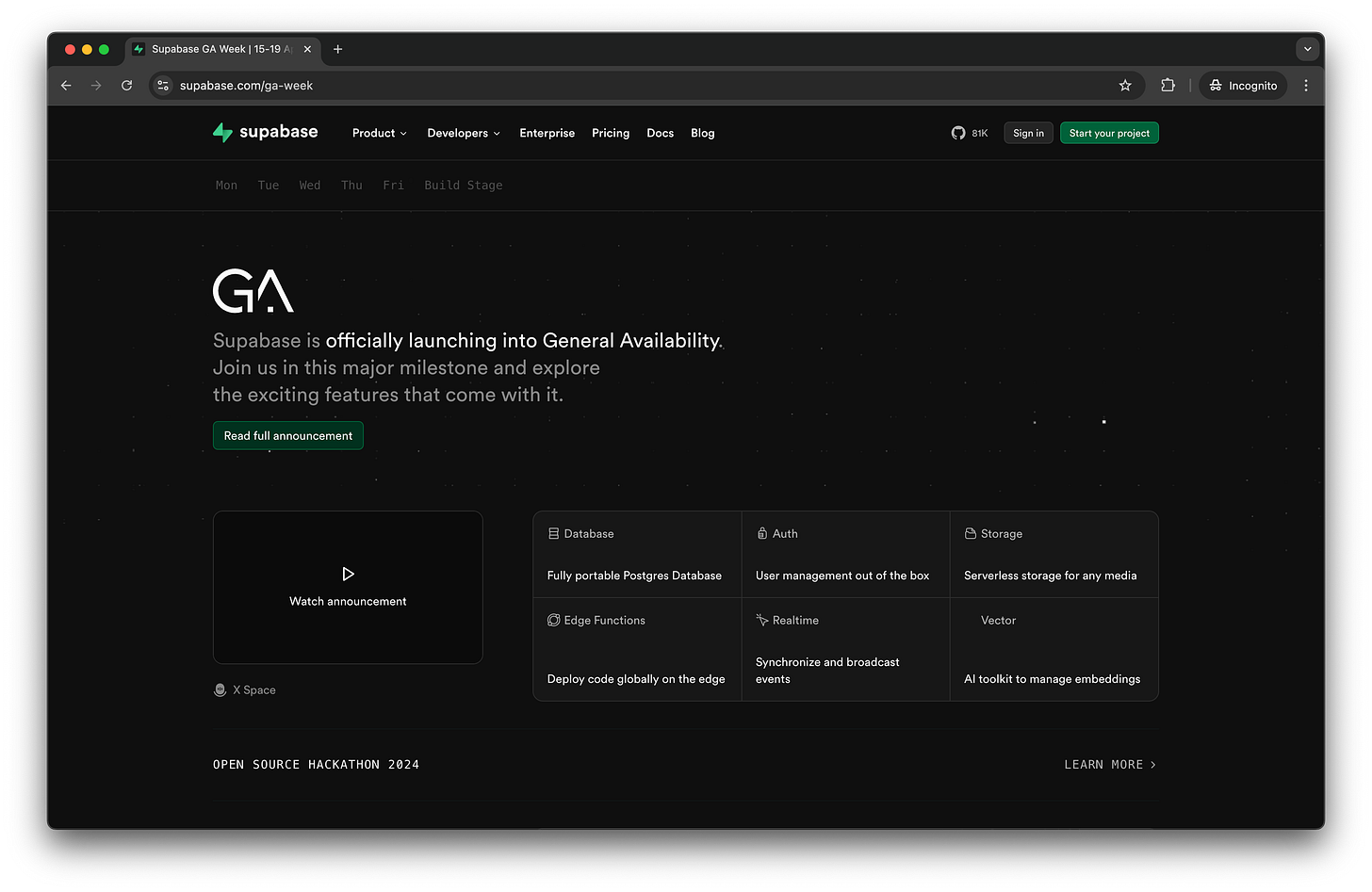Open the Enterprise nav link
This screenshot has width=1372, height=892.
[547, 134]
